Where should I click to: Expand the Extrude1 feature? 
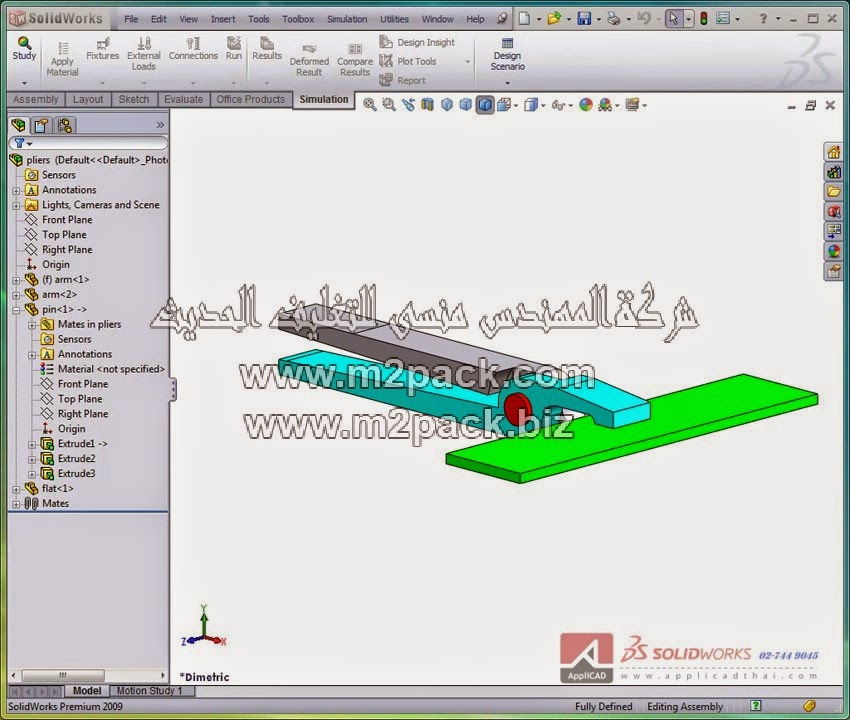tap(32, 444)
